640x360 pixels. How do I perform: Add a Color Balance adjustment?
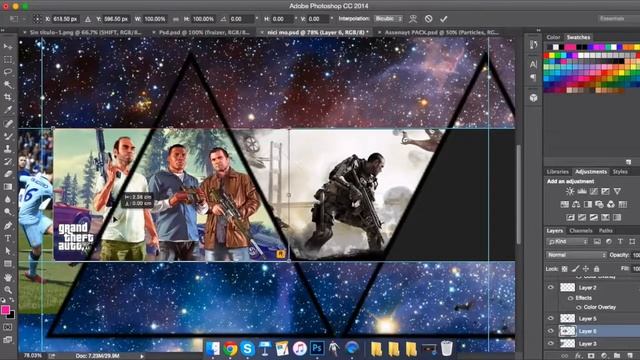[576, 204]
